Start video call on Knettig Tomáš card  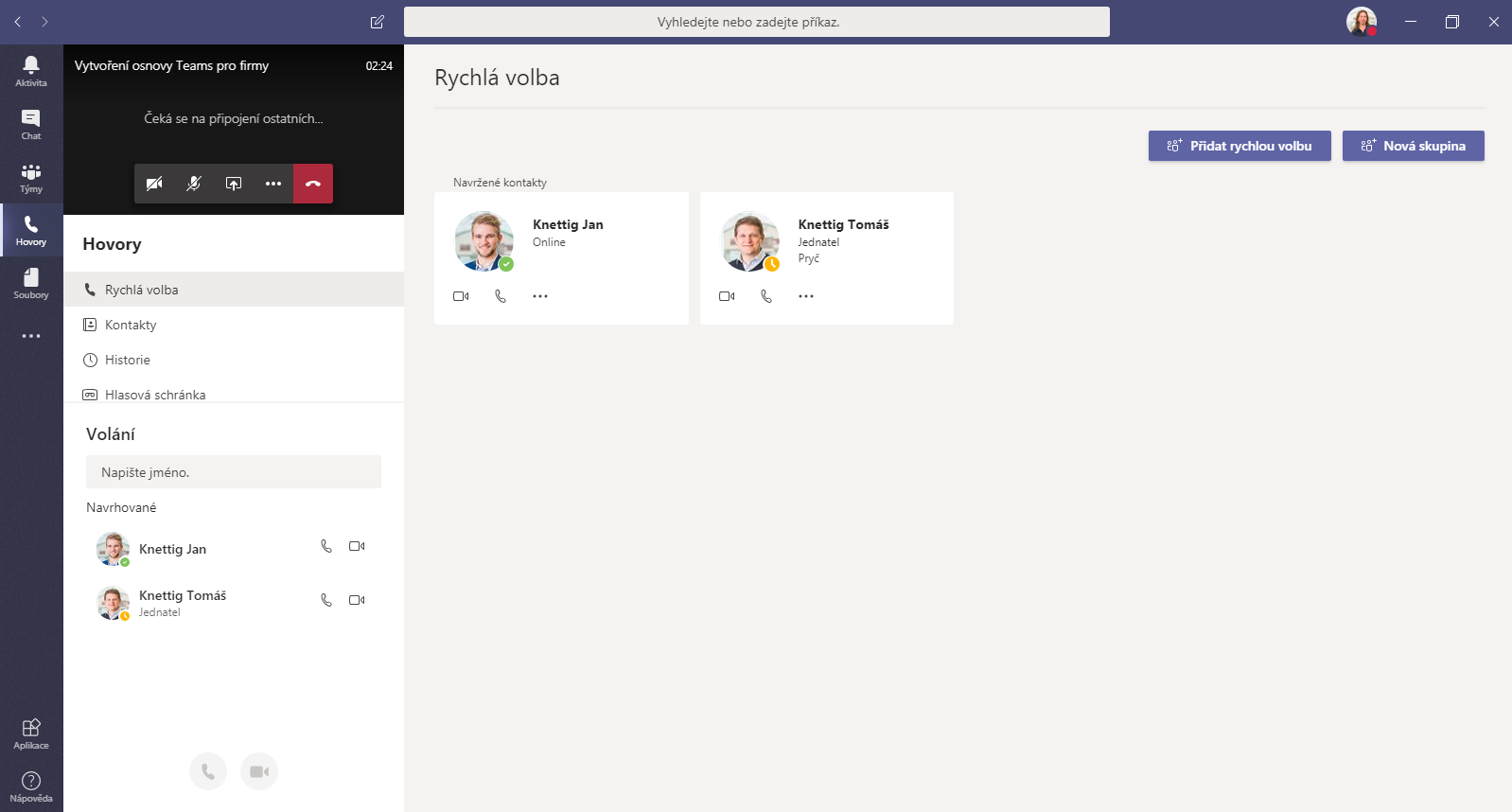pyautogui.click(x=727, y=296)
